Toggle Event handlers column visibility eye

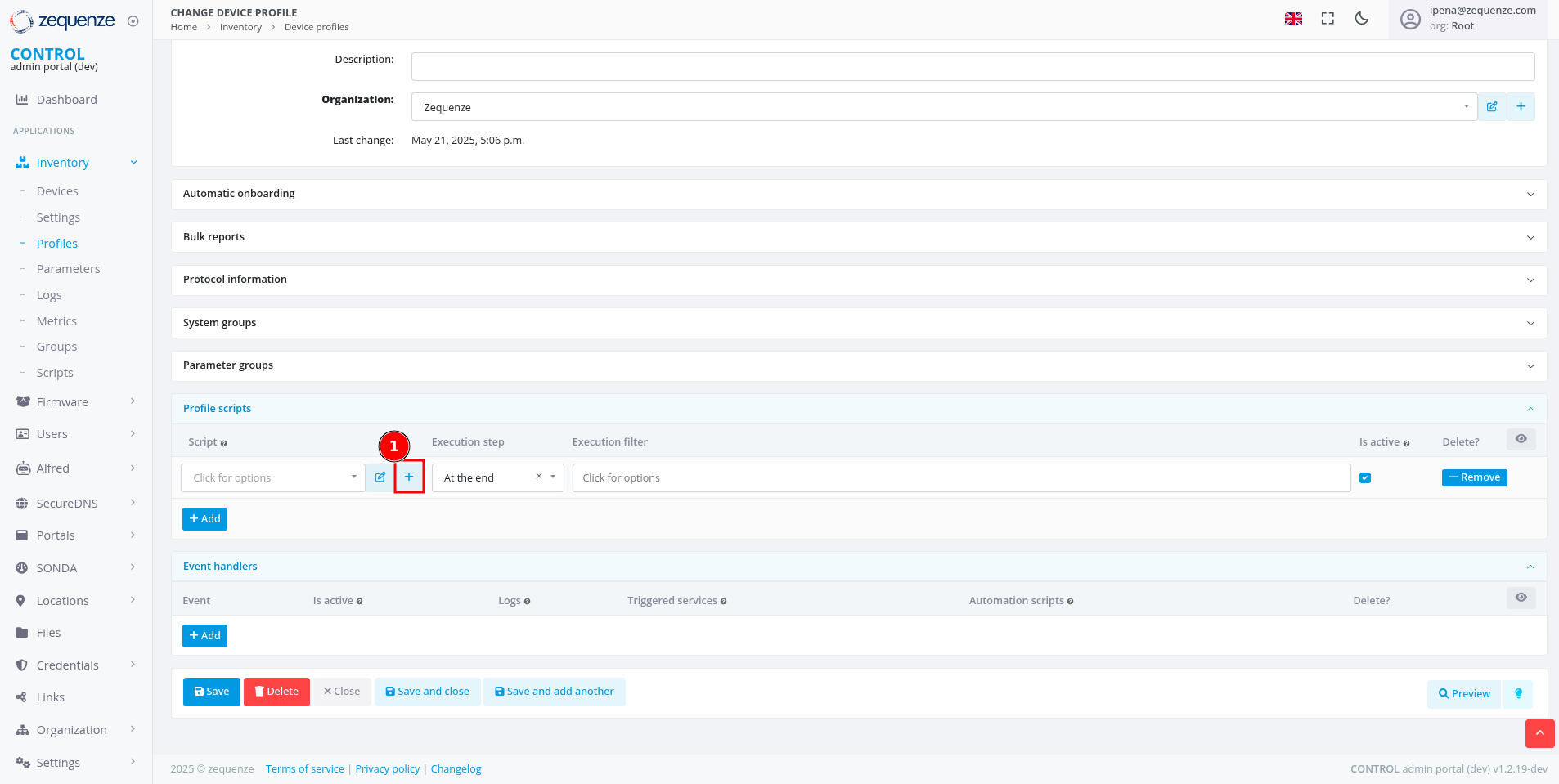pos(1521,598)
